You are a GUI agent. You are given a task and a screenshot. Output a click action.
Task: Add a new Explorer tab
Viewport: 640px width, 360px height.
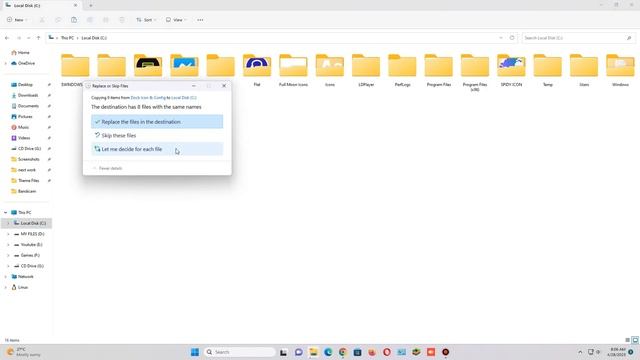pos(91,5)
